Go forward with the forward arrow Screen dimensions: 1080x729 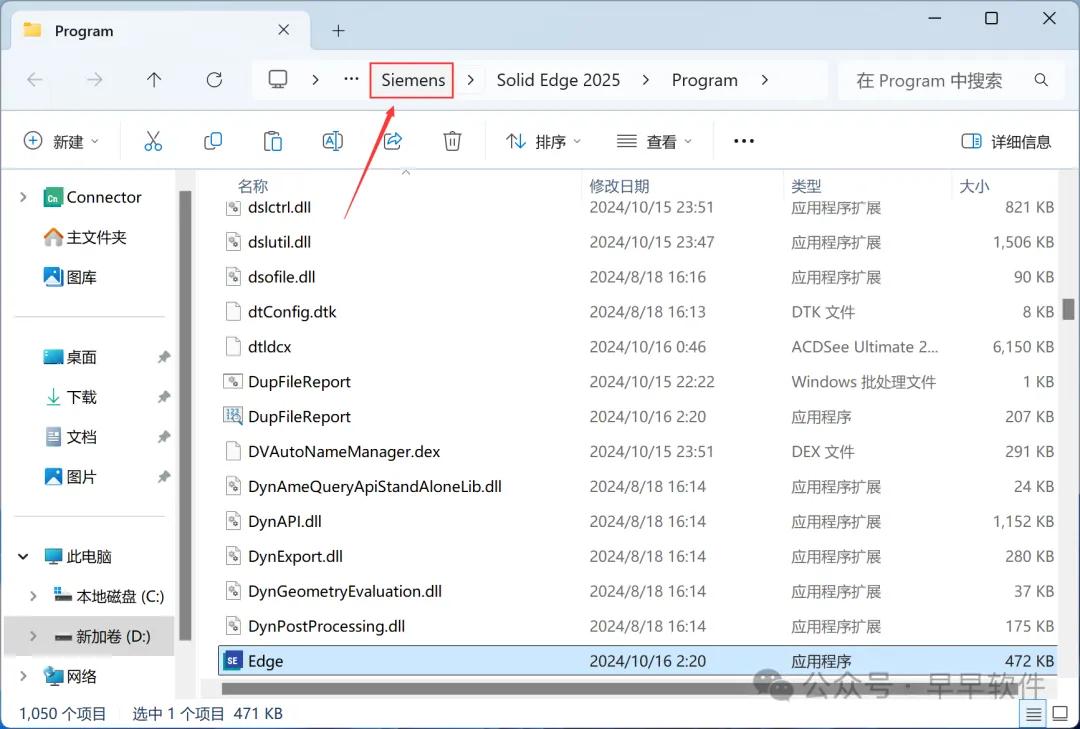coord(94,80)
